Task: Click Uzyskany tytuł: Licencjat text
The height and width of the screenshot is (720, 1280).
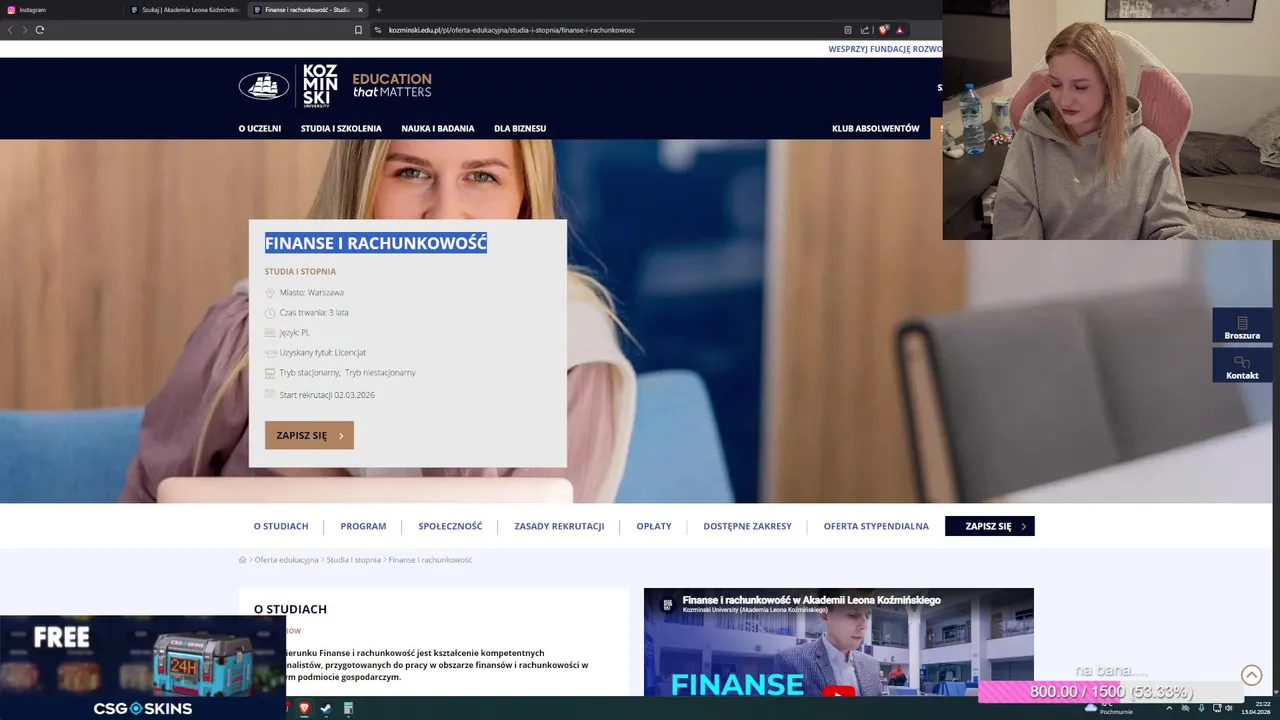Action: coord(322,353)
